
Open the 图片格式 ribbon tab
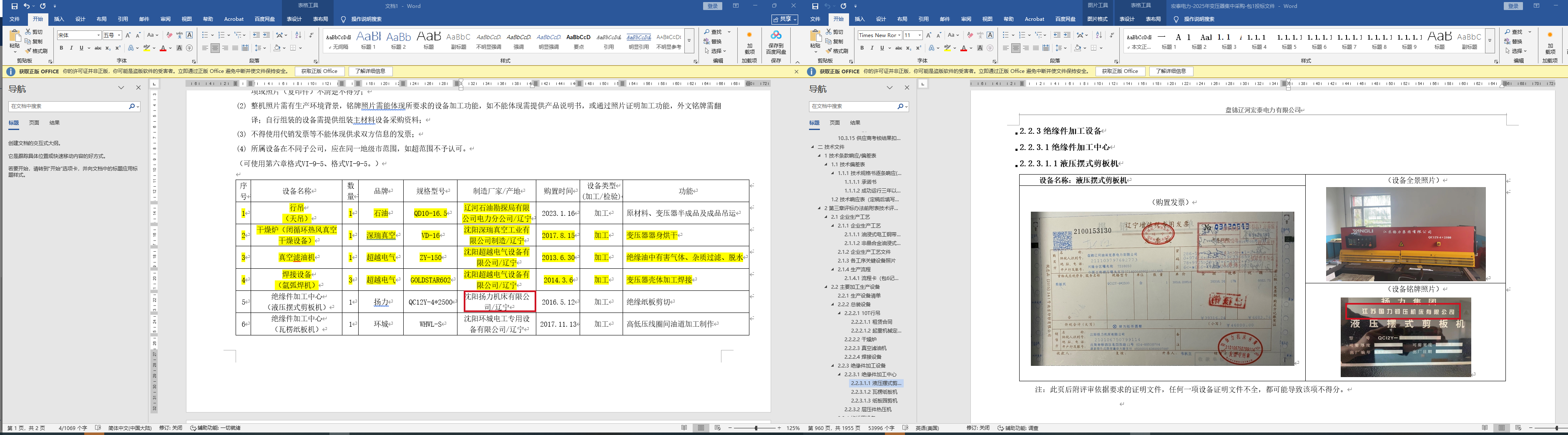coord(1098,19)
